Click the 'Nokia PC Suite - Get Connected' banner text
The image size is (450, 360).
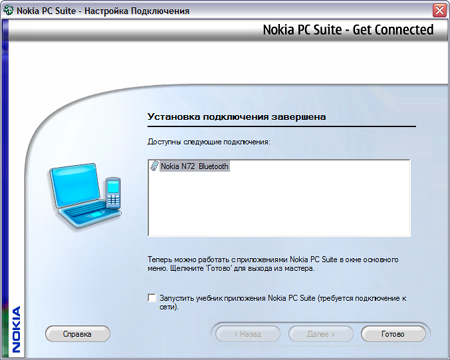click(348, 30)
